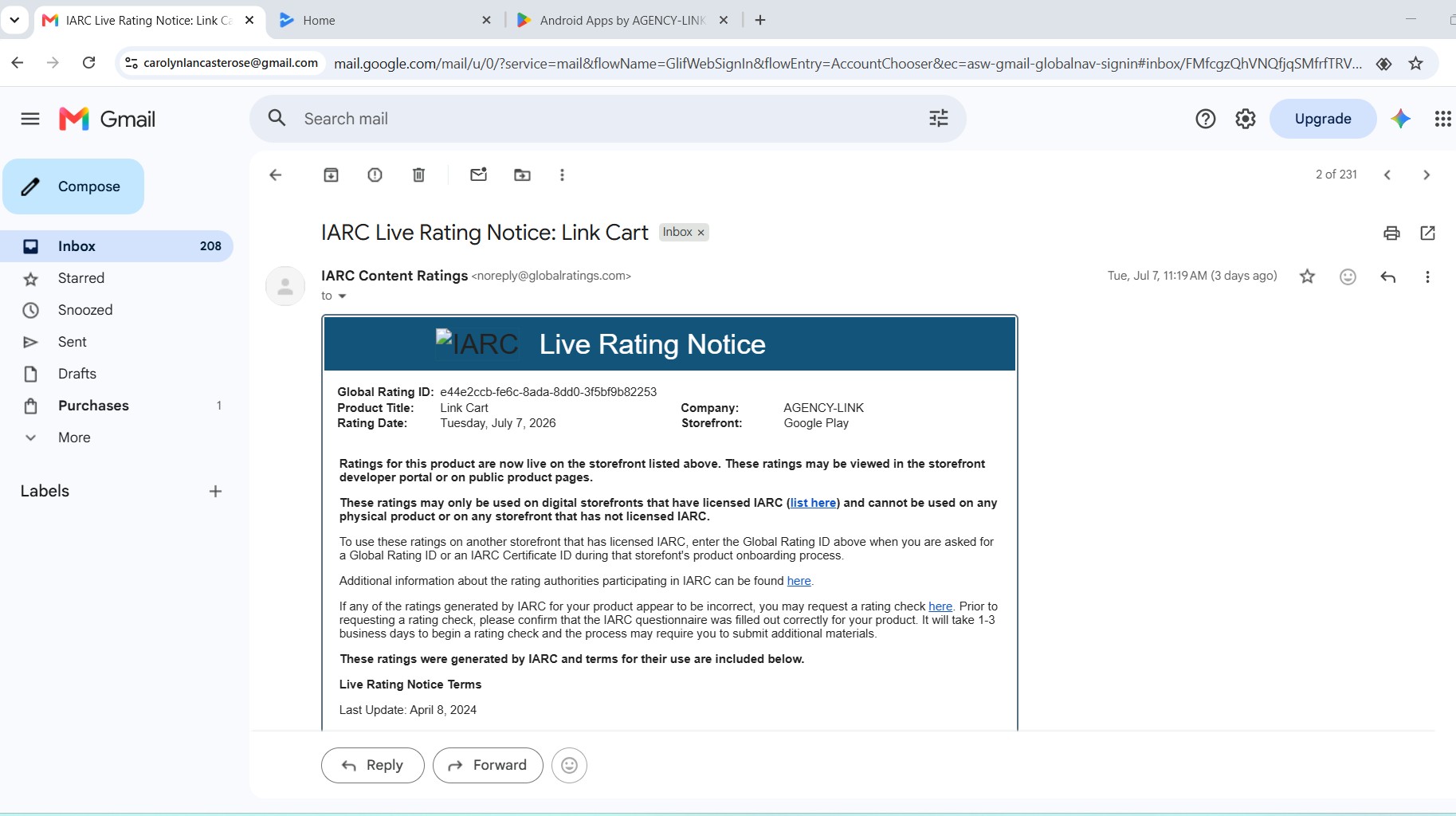Image resolution: width=1456 pixels, height=816 pixels.
Task: Report this email as spam
Action: tap(375, 175)
